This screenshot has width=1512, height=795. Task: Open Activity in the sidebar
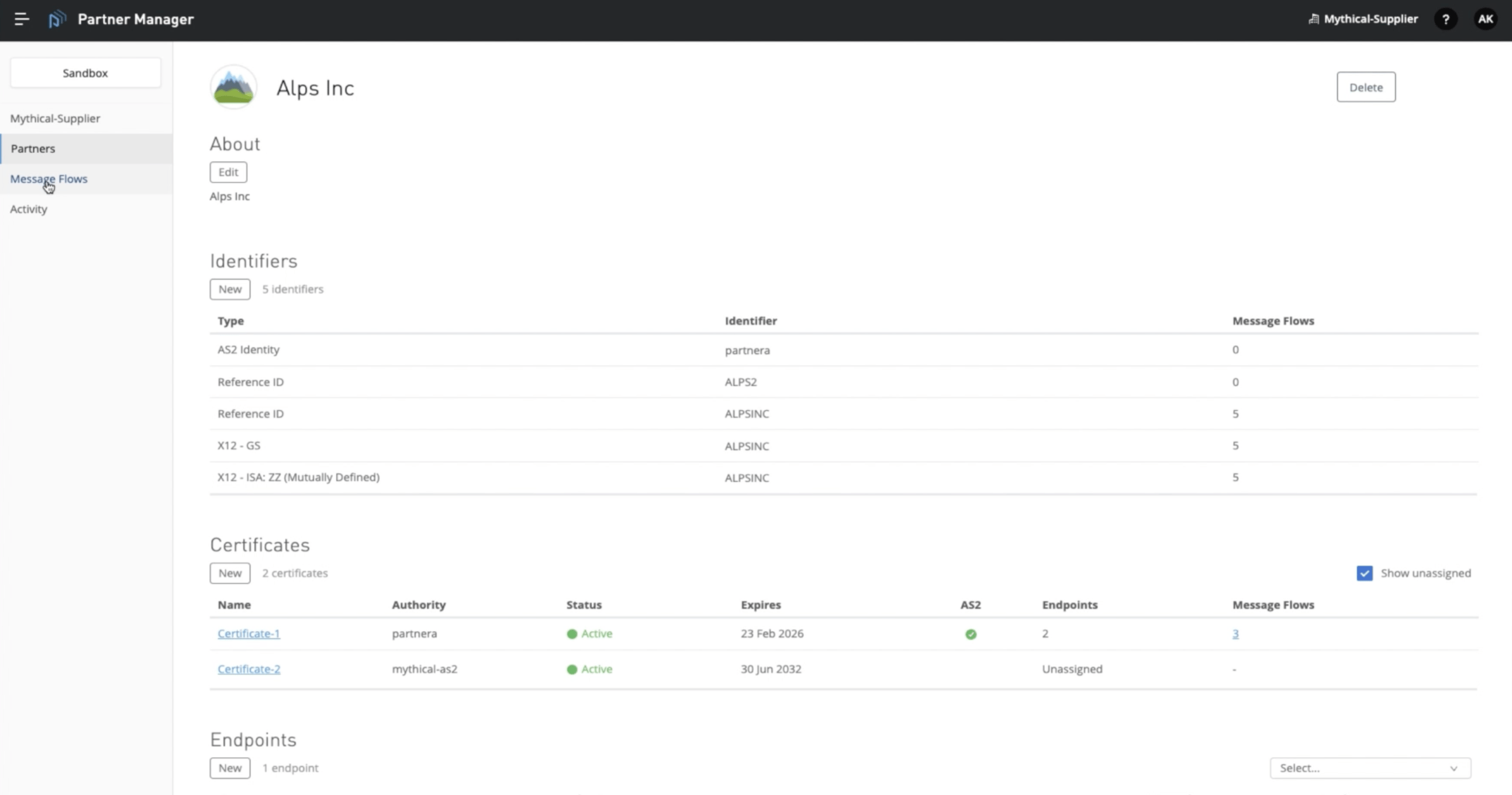click(29, 209)
